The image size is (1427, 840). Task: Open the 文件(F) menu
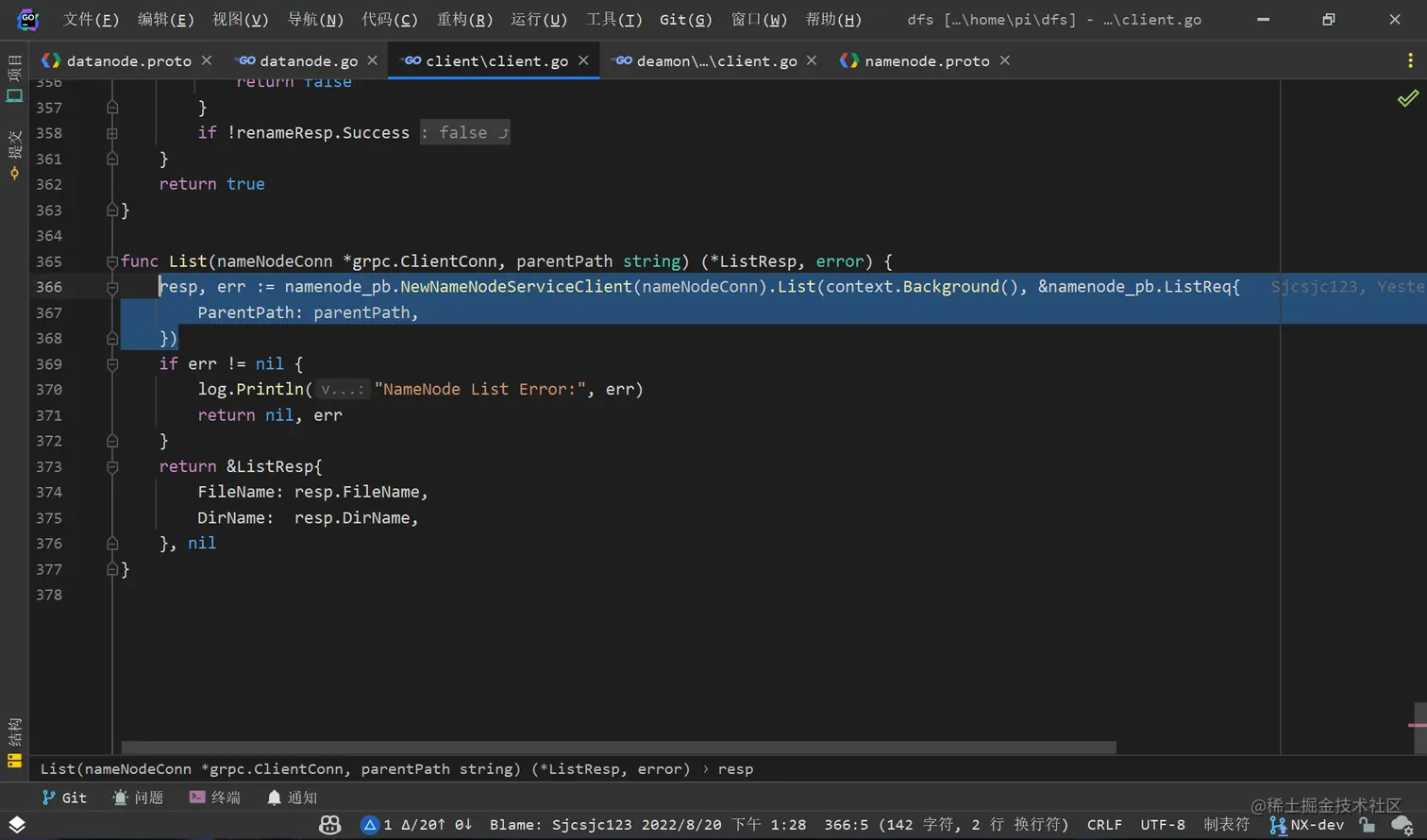(91, 19)
